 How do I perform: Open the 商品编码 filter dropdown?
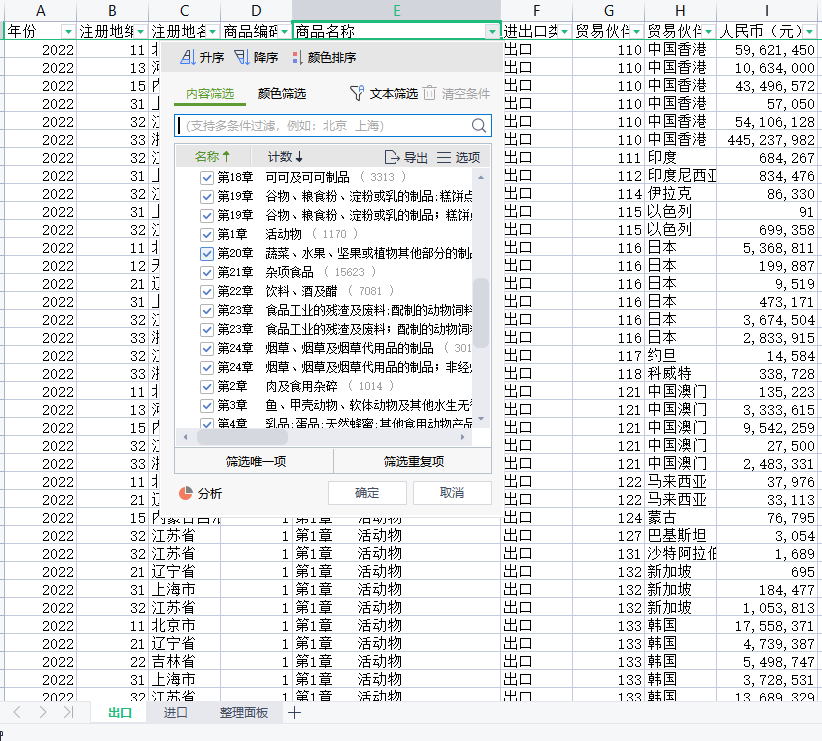coord(284,32)
